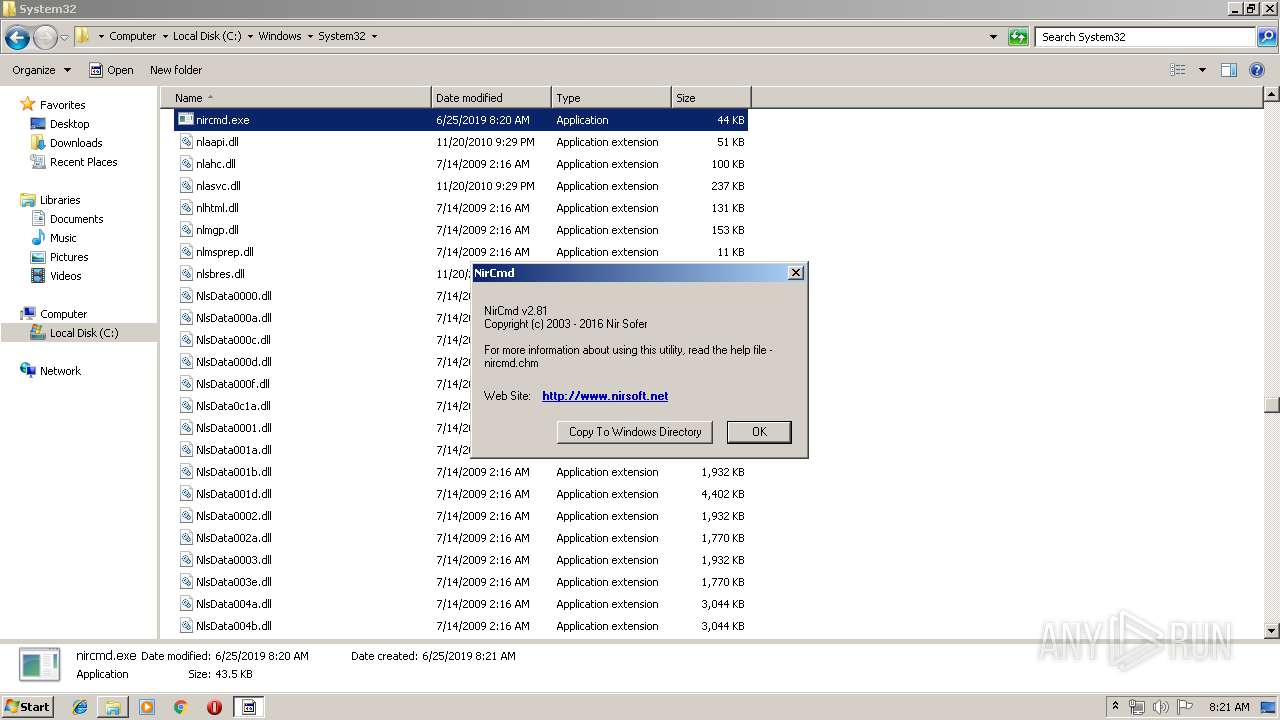
Task: Open Downloads in the navigation pane
Action: pos(76,143)
